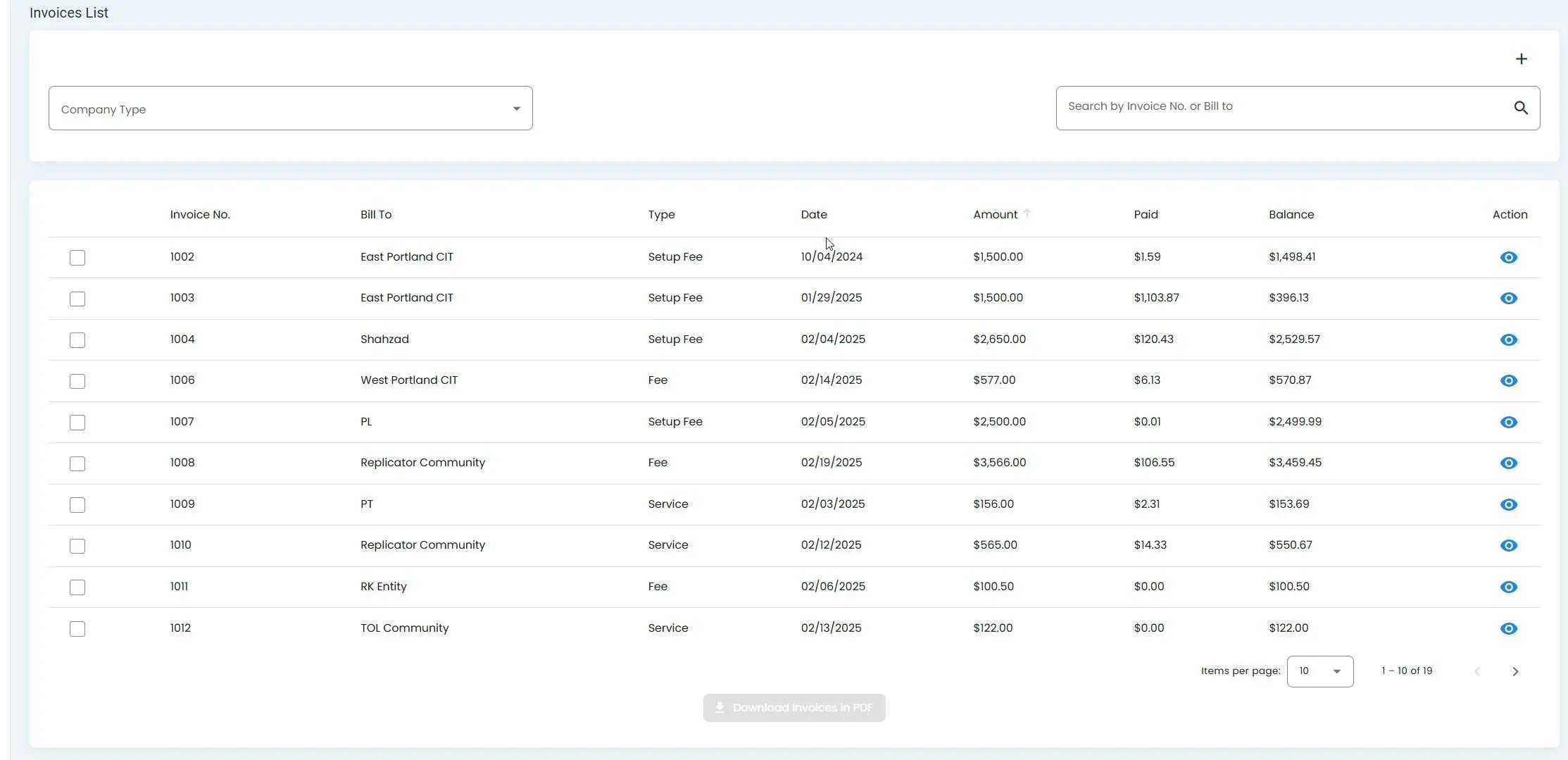Click eye icon for invoice 1009
This screenshot has width=1568, height=760.
(x=1508, y=505)
